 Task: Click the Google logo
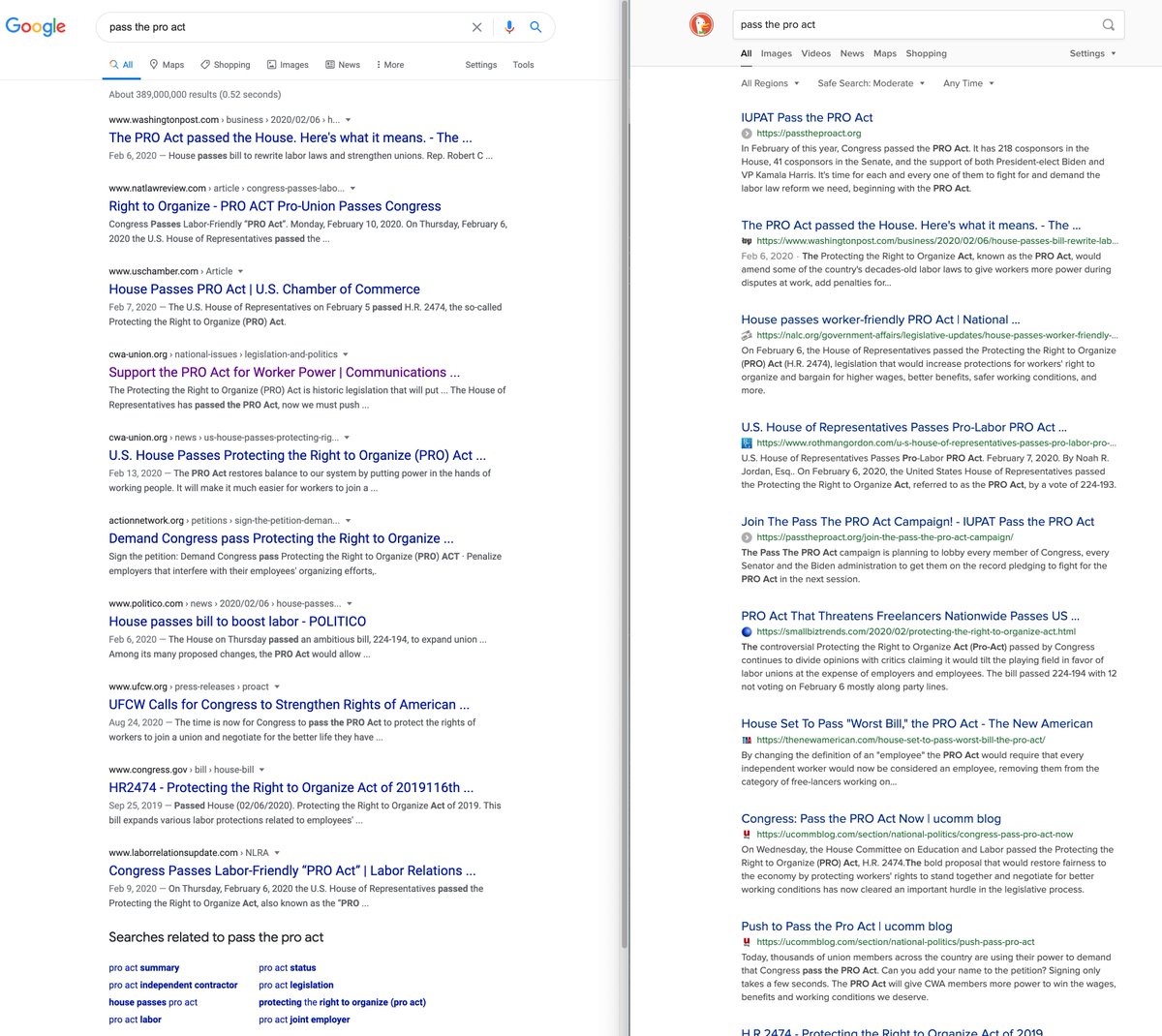(36, 26)
